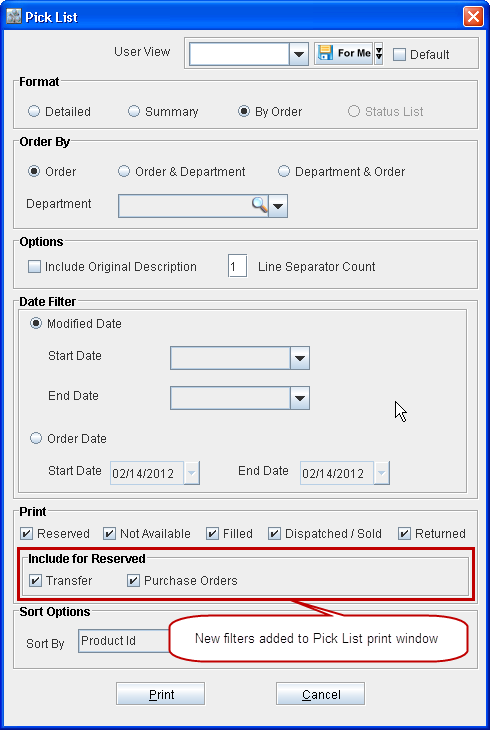Click the Department search magnifier icon
The image size is (490, 730).
[x=259, y=205]
